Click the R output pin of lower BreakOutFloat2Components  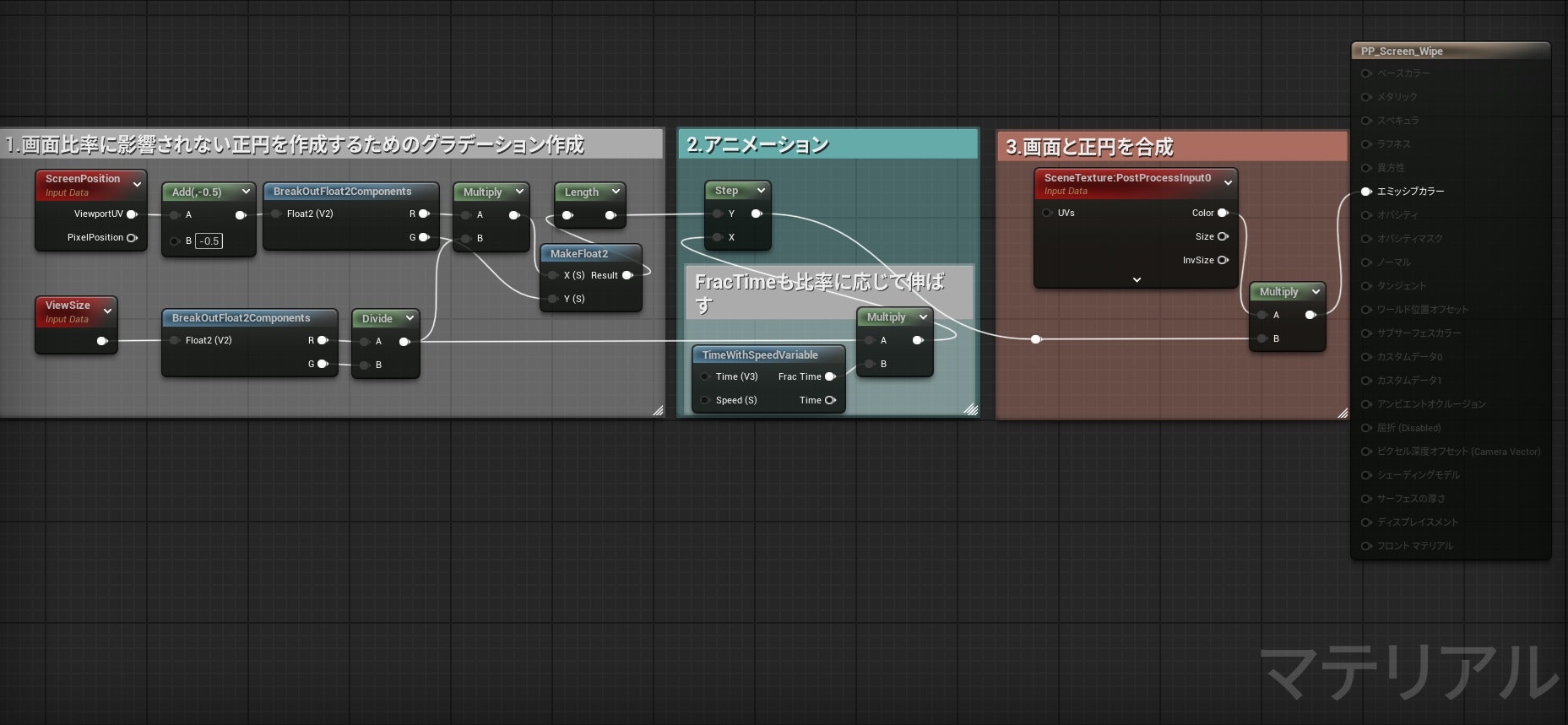[323, 340]
